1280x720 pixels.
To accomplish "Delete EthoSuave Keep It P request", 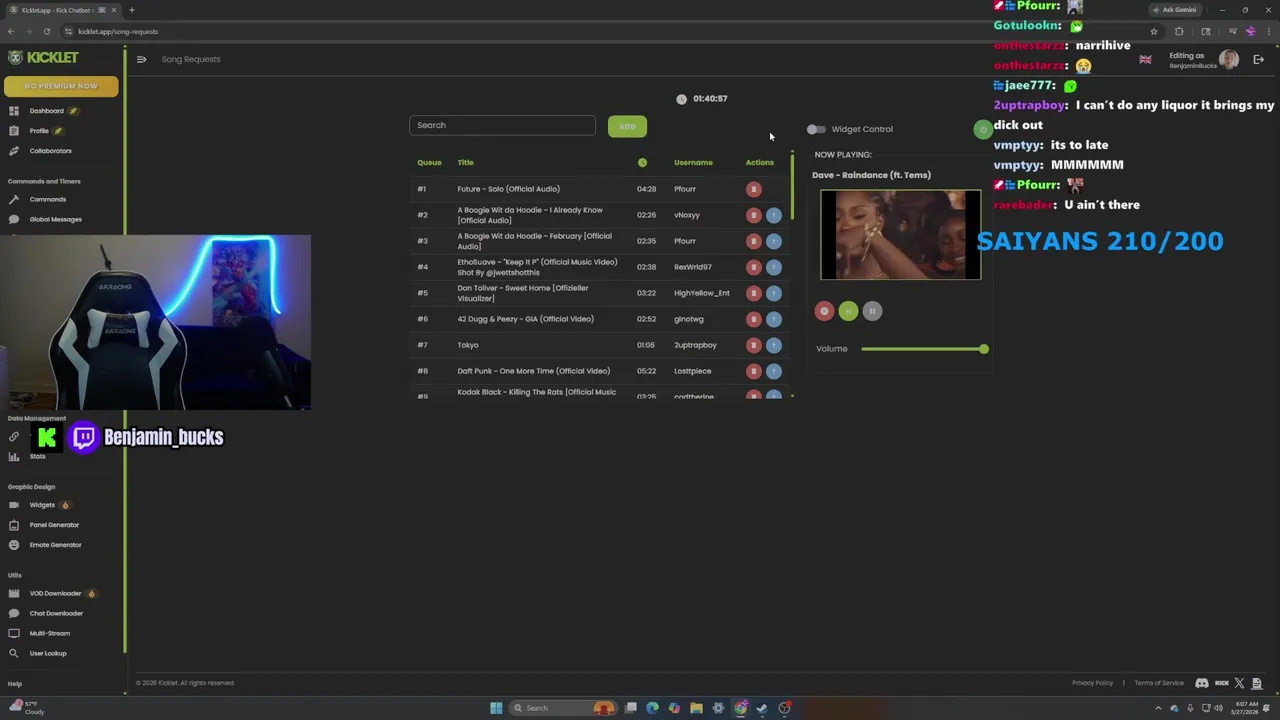I will (754, 267).
